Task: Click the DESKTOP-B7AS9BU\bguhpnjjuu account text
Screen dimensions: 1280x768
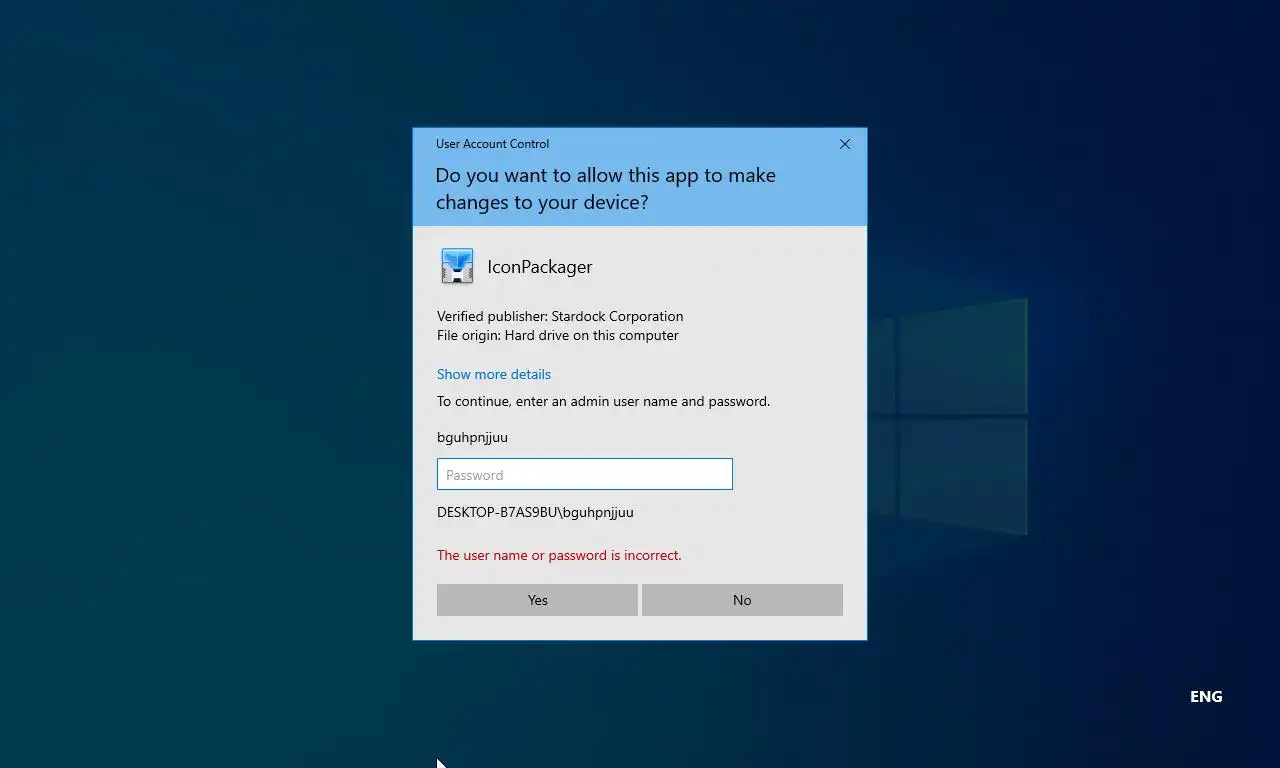Action: (535, 512)
